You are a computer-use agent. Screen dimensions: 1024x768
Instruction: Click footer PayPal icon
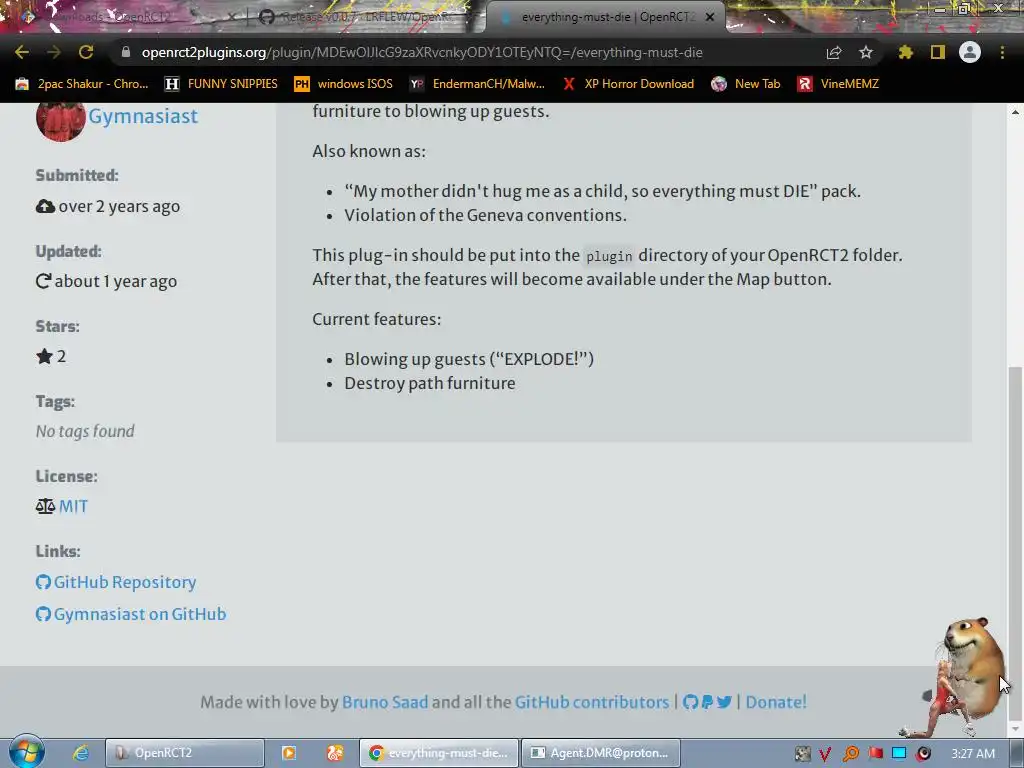click(707, 702)
